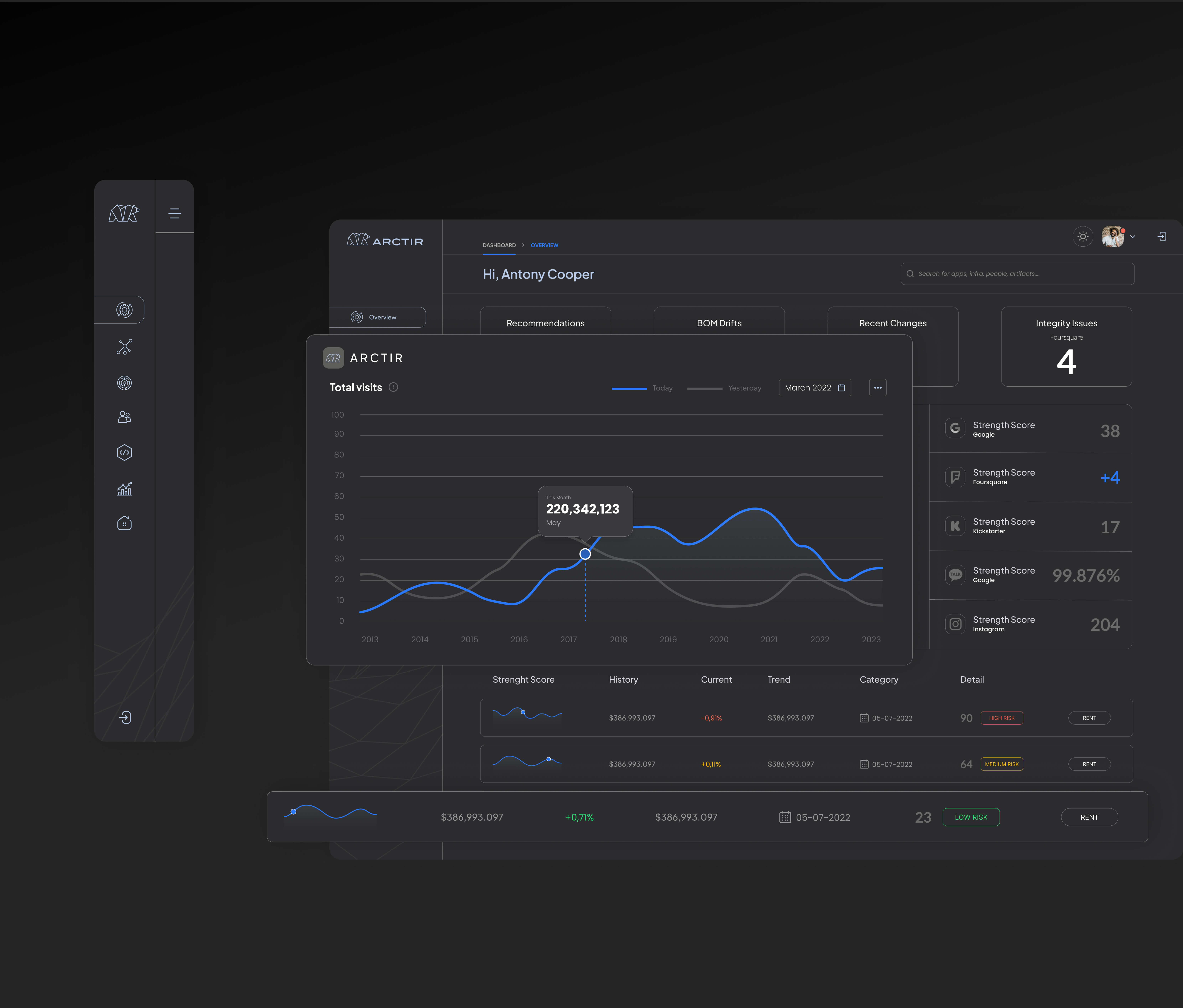Click the sidebar logout icon at bottom

(x=125, y=717)
